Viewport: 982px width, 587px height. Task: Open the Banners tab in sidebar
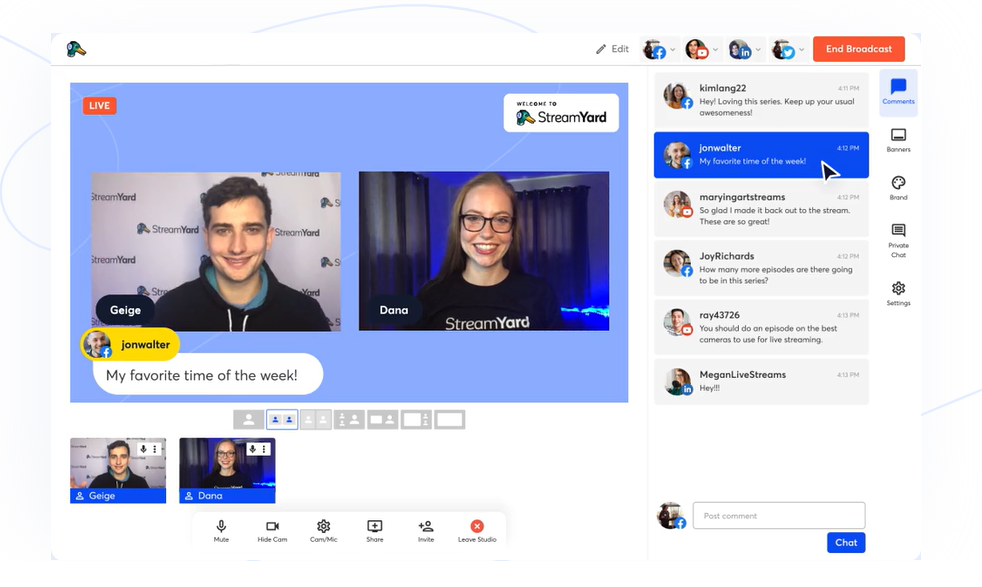(x=898, y=140)
